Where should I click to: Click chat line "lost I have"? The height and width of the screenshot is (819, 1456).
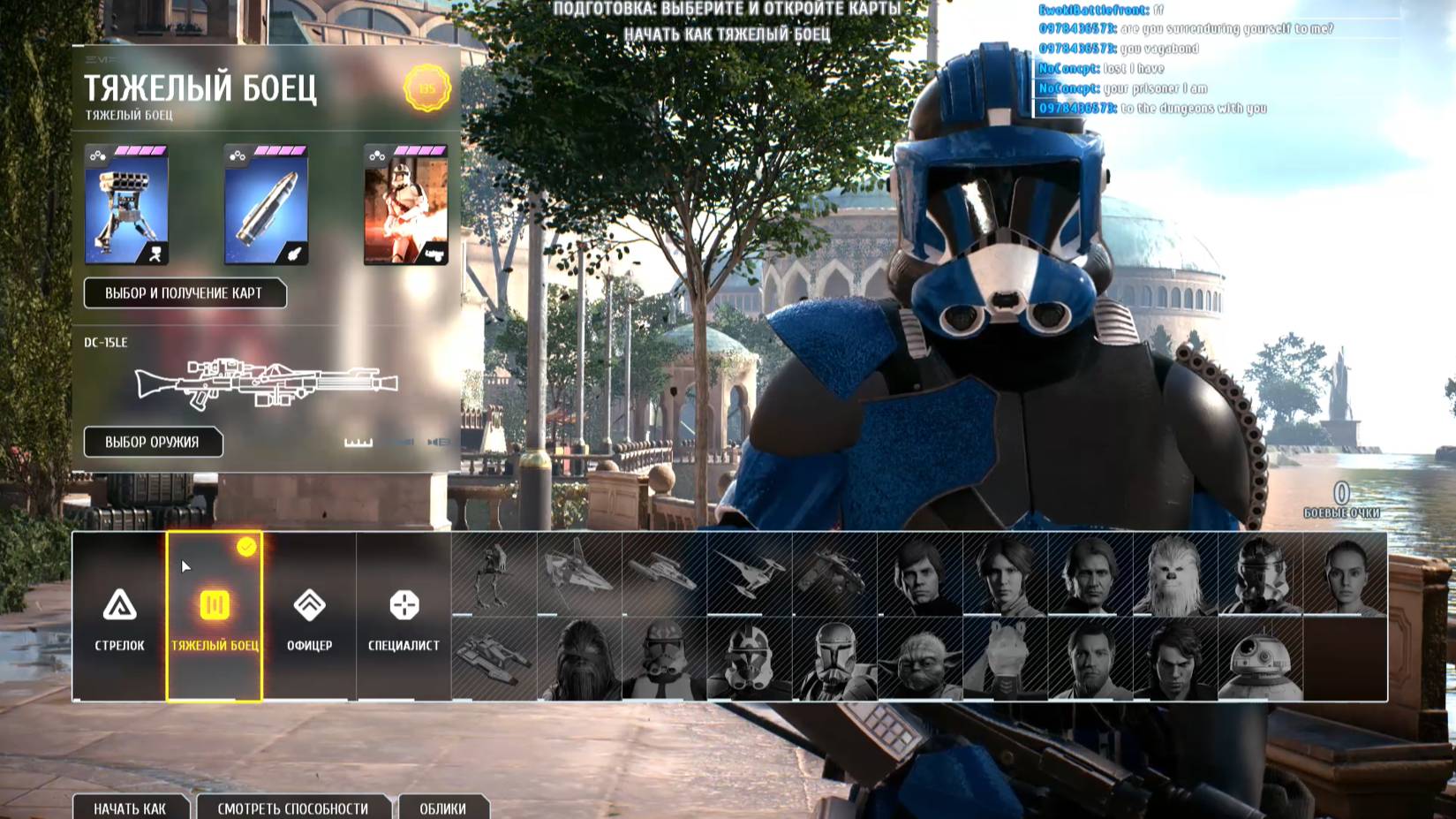coord(1134,68)
